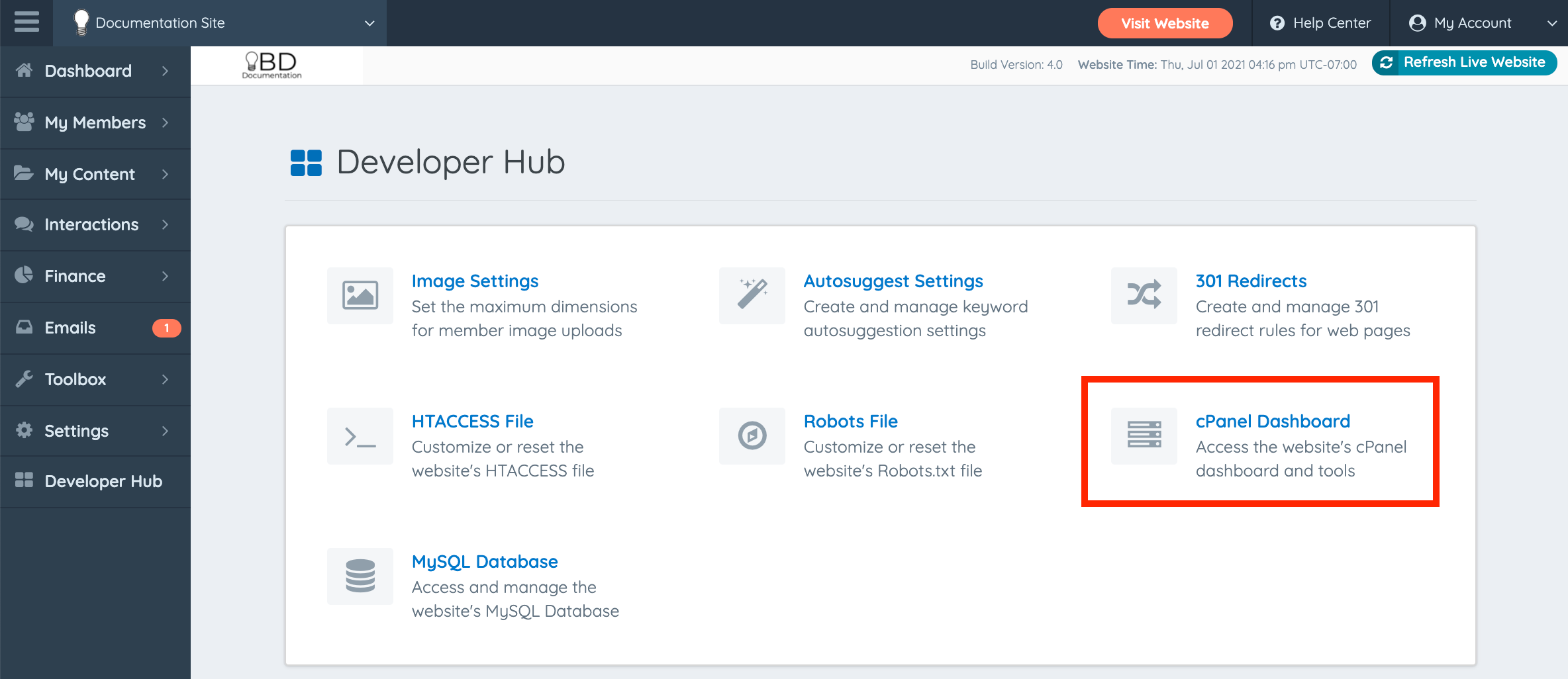Open the 301 Redirects link
The image size is (1568, 679).
coord(1251,281)
